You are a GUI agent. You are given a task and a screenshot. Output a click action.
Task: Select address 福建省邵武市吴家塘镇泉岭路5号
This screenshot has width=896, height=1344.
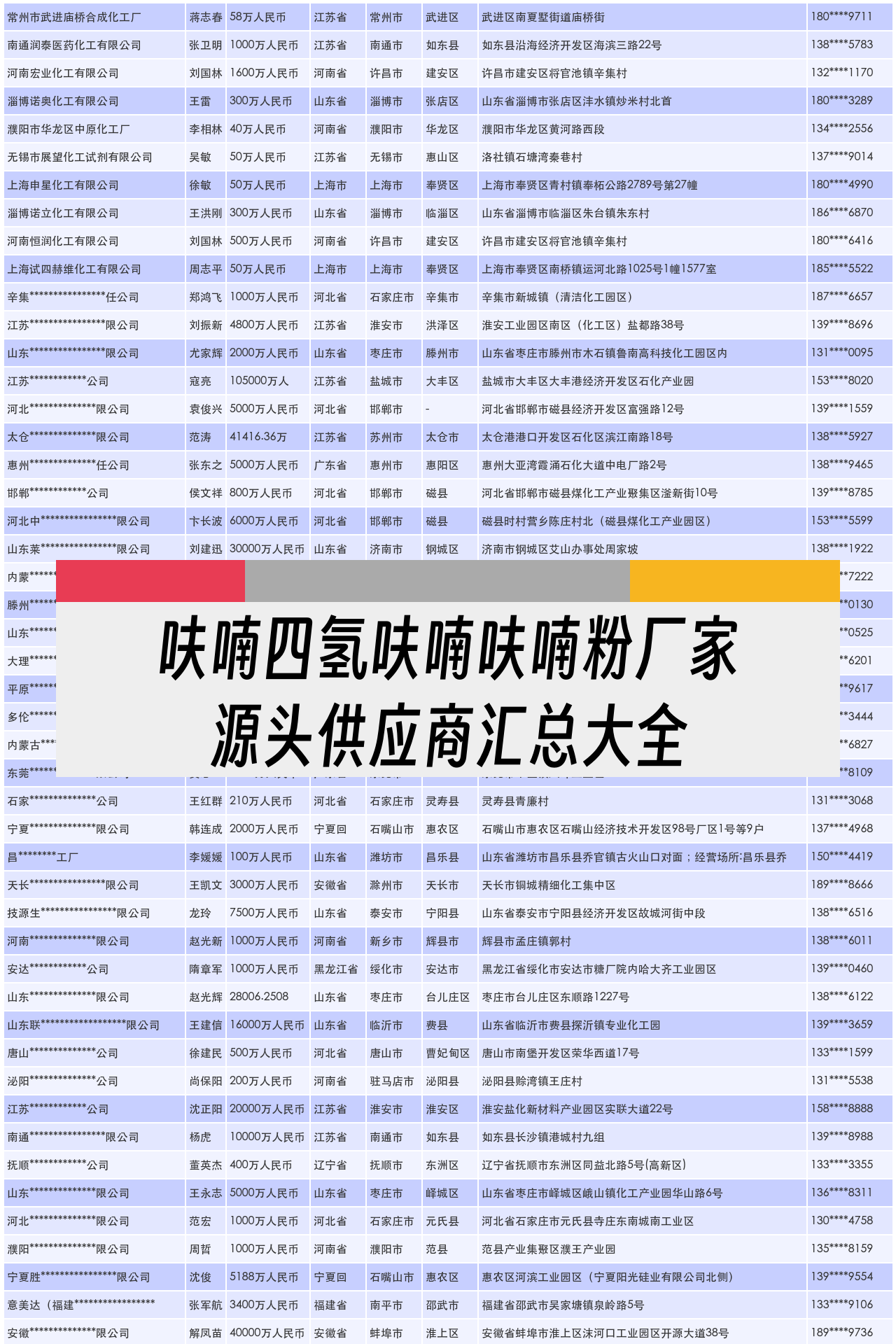point(563,1305)
